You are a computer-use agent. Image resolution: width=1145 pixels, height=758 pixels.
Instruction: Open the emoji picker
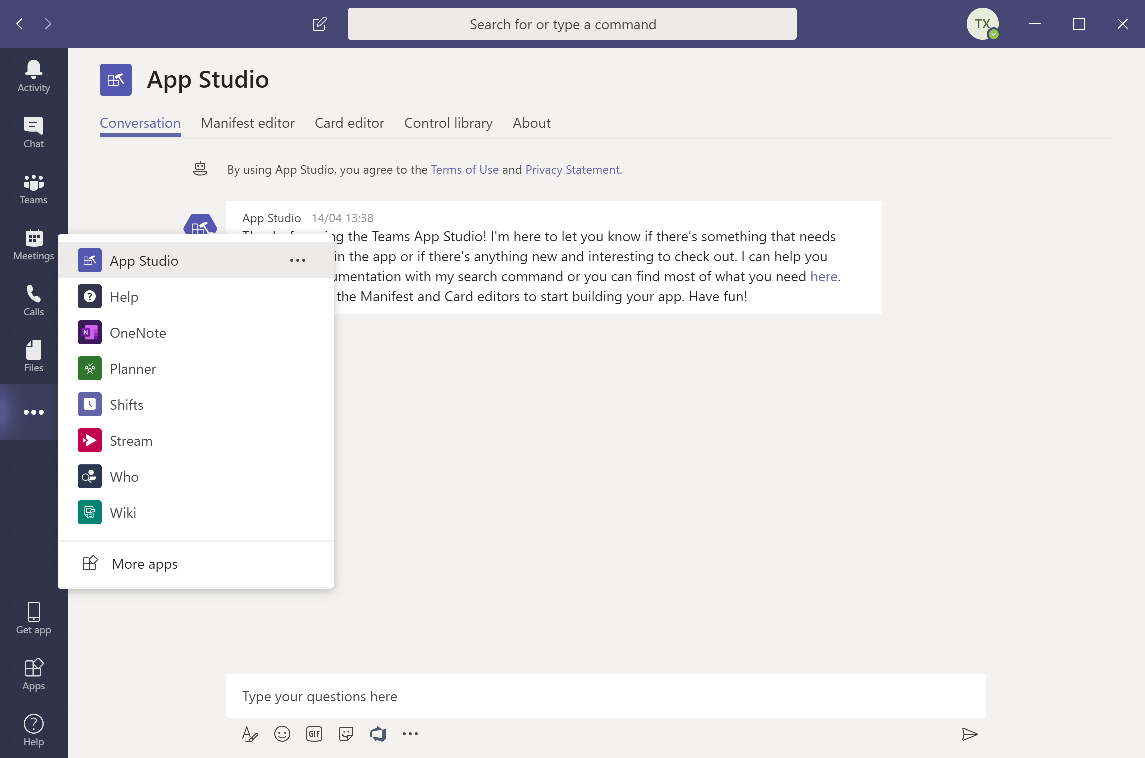[282, 734]
